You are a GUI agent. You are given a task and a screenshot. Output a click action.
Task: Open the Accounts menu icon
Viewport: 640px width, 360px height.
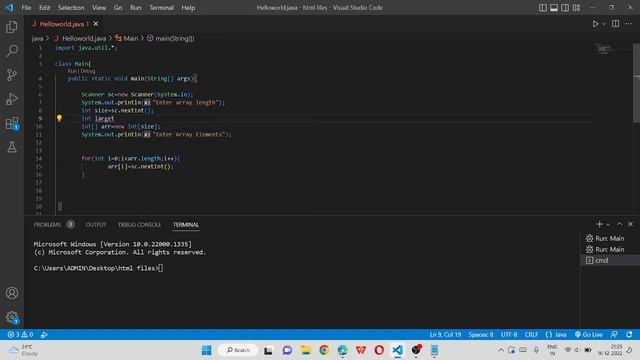coord(12,293)
